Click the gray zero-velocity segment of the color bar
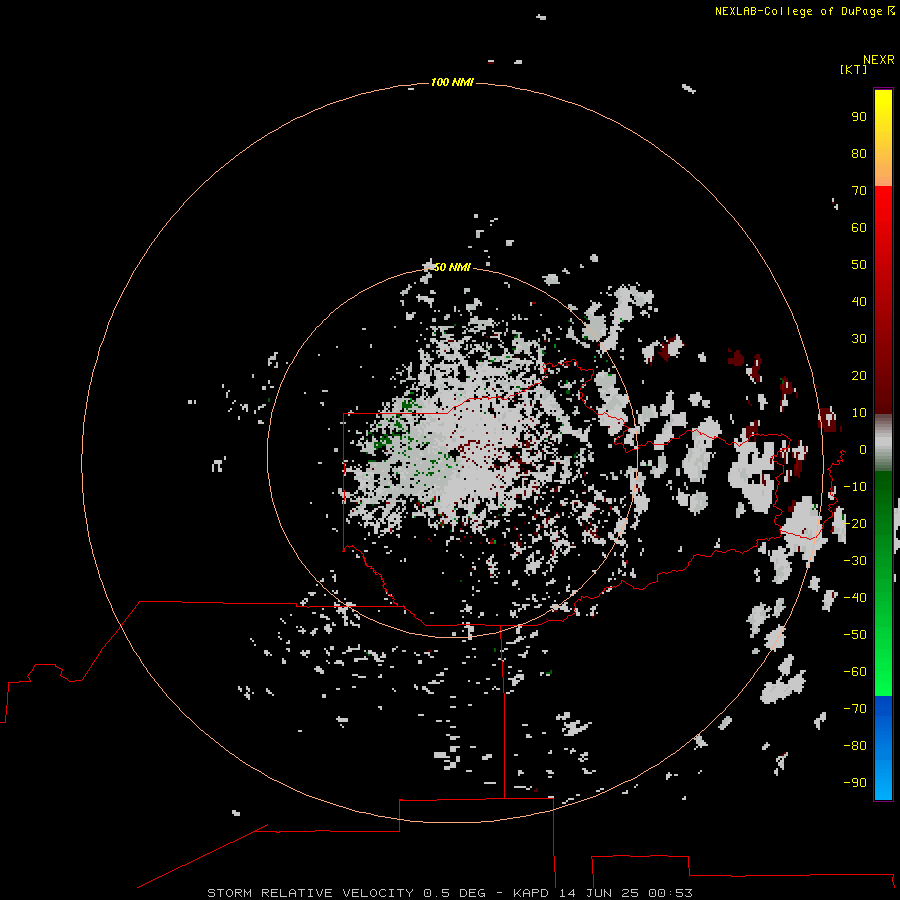The height and width of the screenshot is (900, 900). coord(883,443)
